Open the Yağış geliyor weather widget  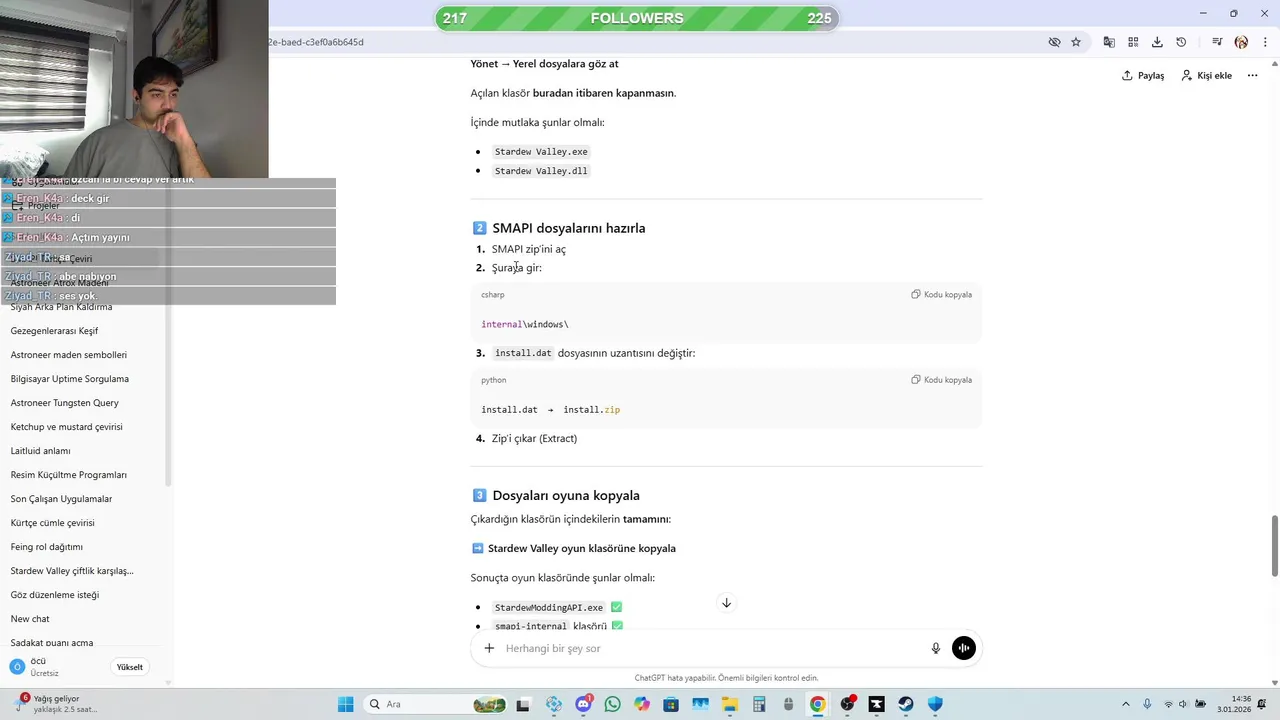pos(55,704)
